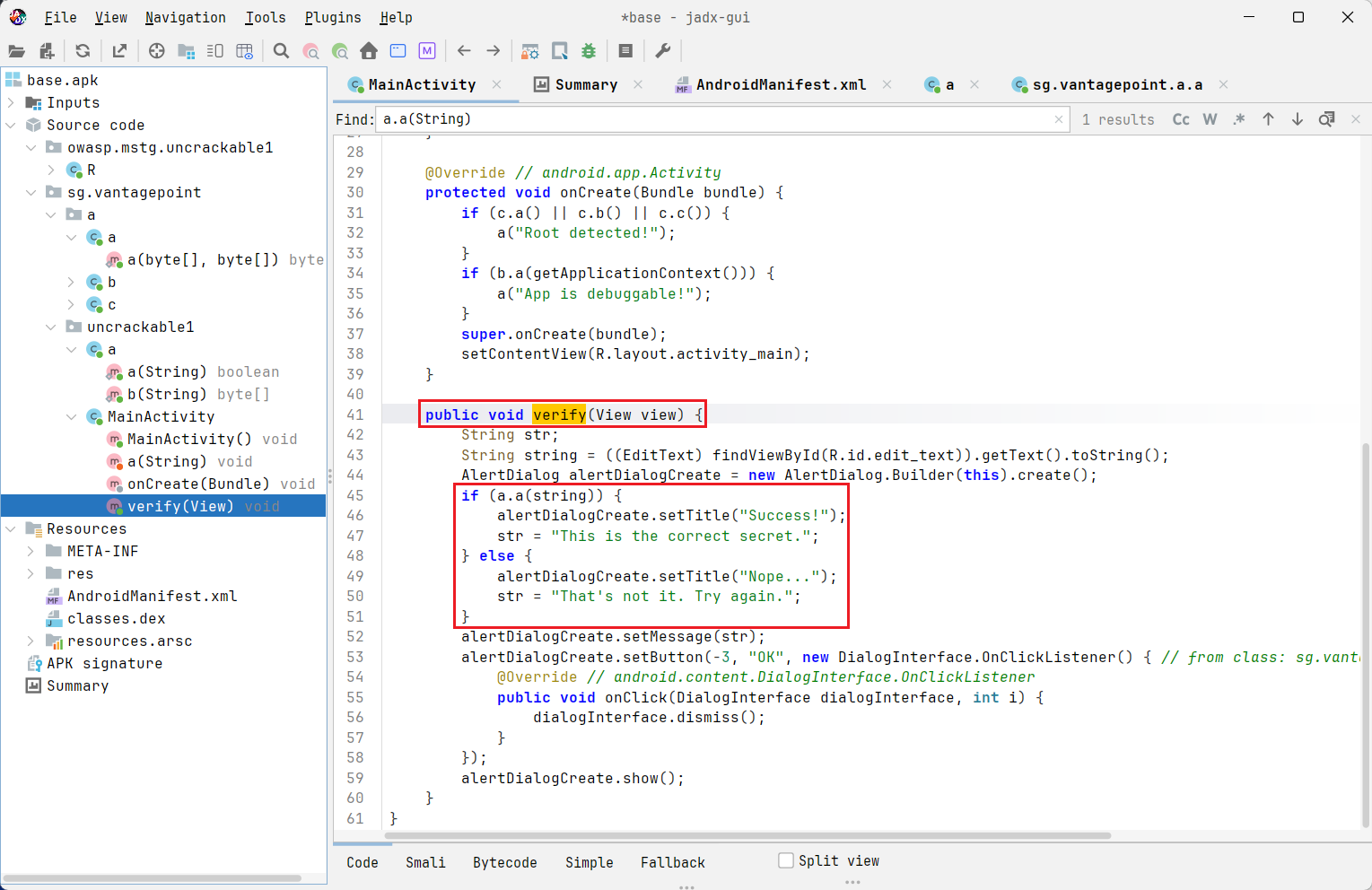
Task: Toggle whole word W in find bar
Action: (1210, 119)
